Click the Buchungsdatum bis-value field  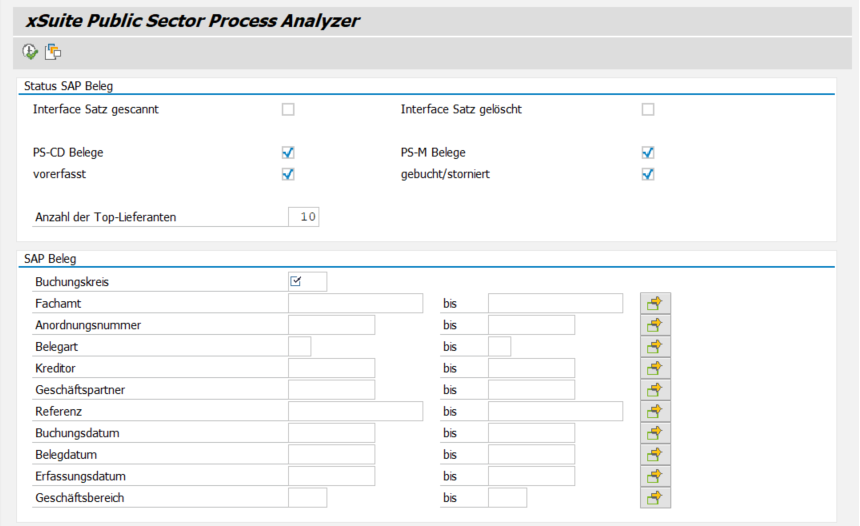[531, 433]
